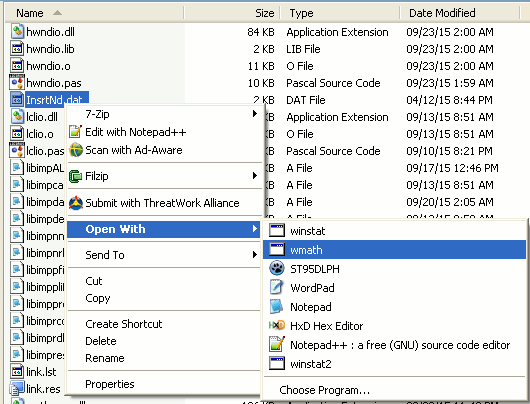Open file with wmath

[x=394, y=250]
